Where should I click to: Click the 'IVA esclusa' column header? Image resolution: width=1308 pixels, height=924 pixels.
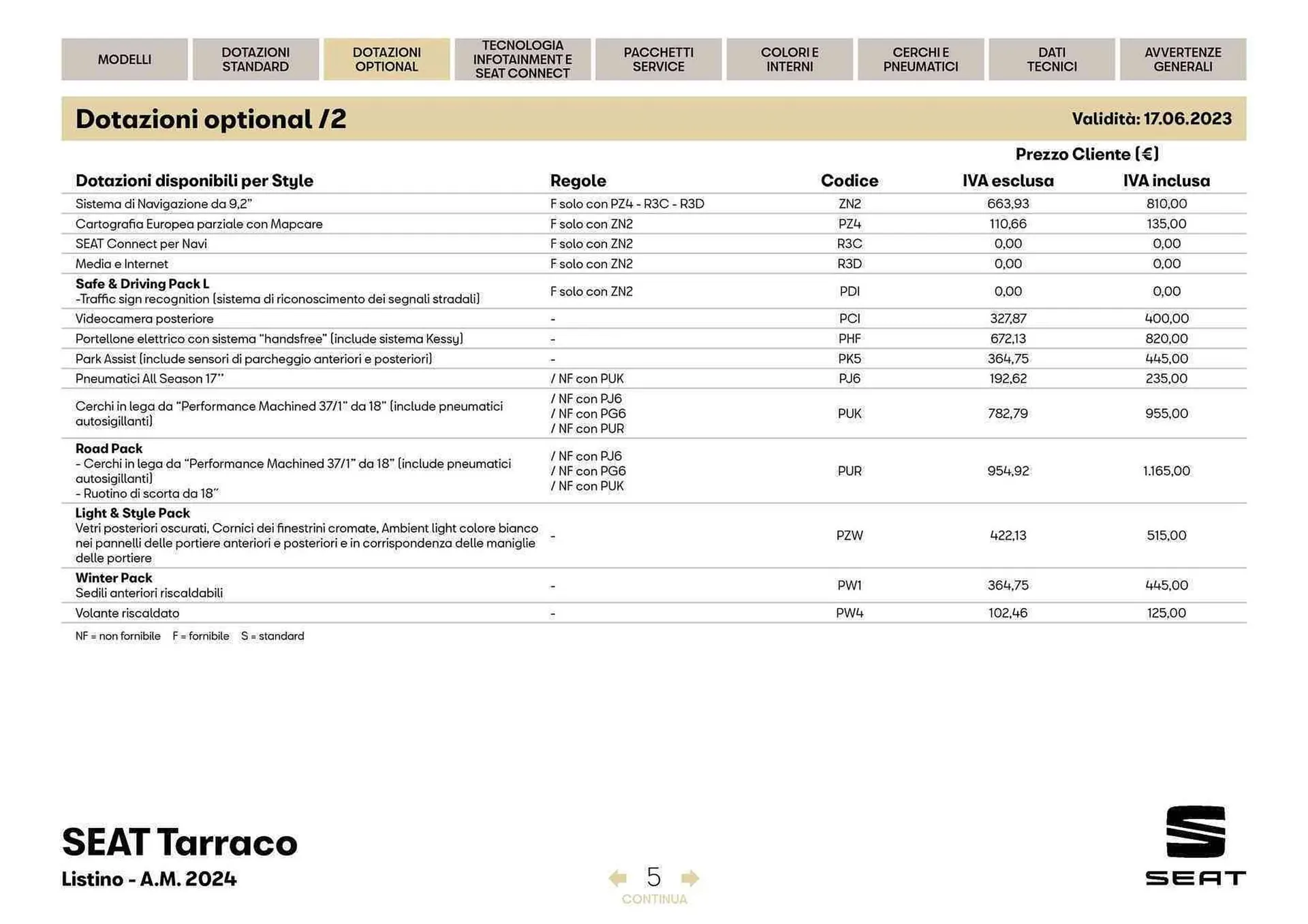point(1008,180)
